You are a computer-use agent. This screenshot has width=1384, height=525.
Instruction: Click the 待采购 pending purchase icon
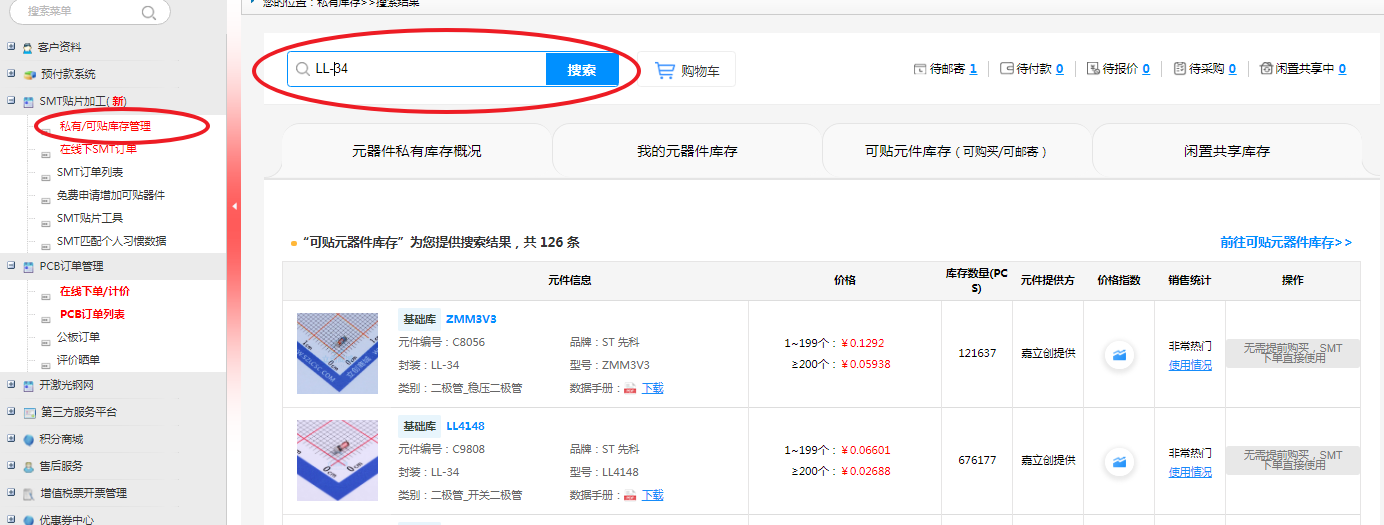point(1180,69)
